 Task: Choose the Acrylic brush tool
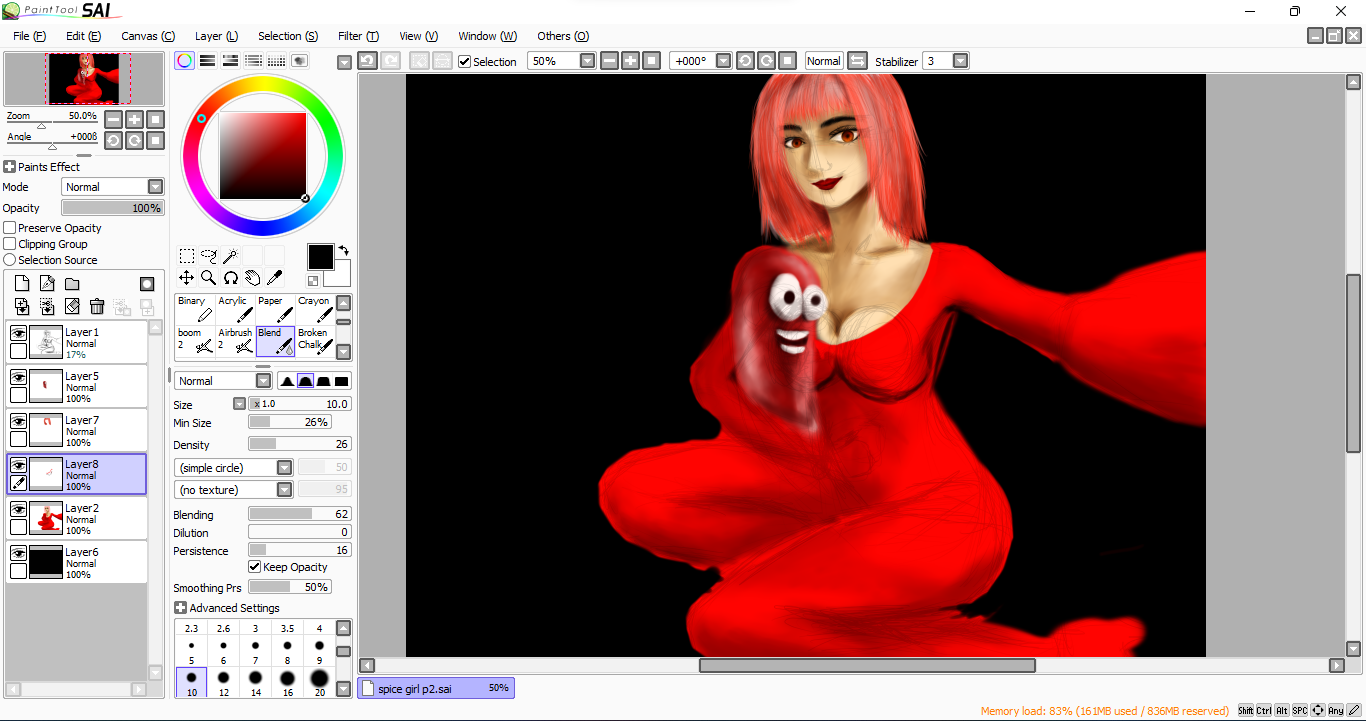click(235, 309)
